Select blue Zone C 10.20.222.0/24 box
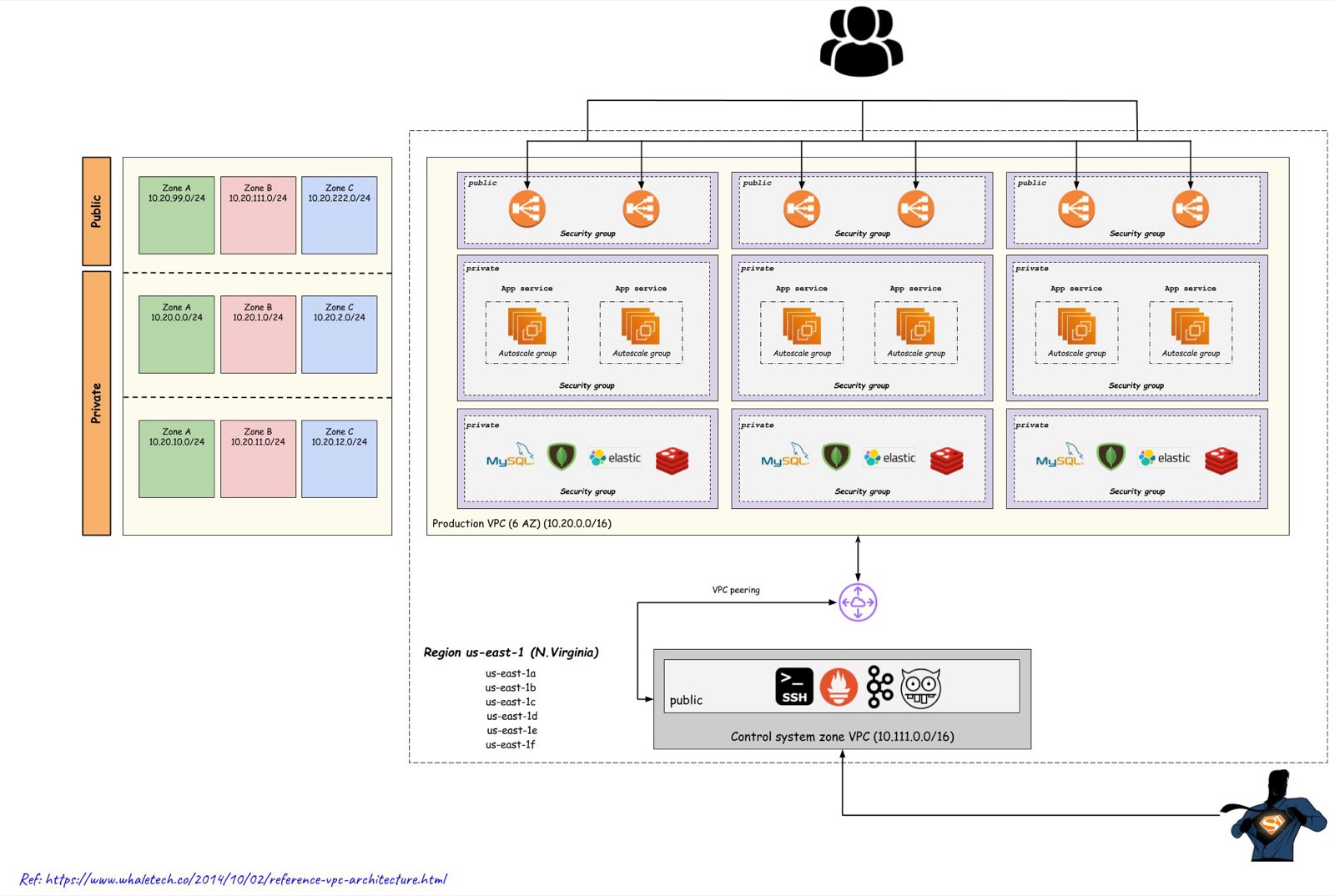Screen dimensions: 1335x896 pos(339,215)
